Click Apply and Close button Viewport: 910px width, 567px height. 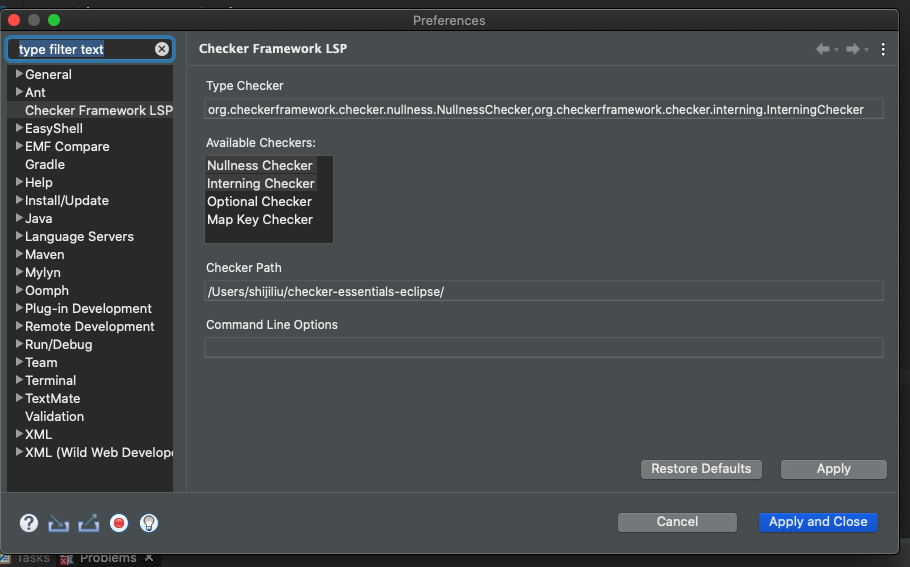click(818, 522)
